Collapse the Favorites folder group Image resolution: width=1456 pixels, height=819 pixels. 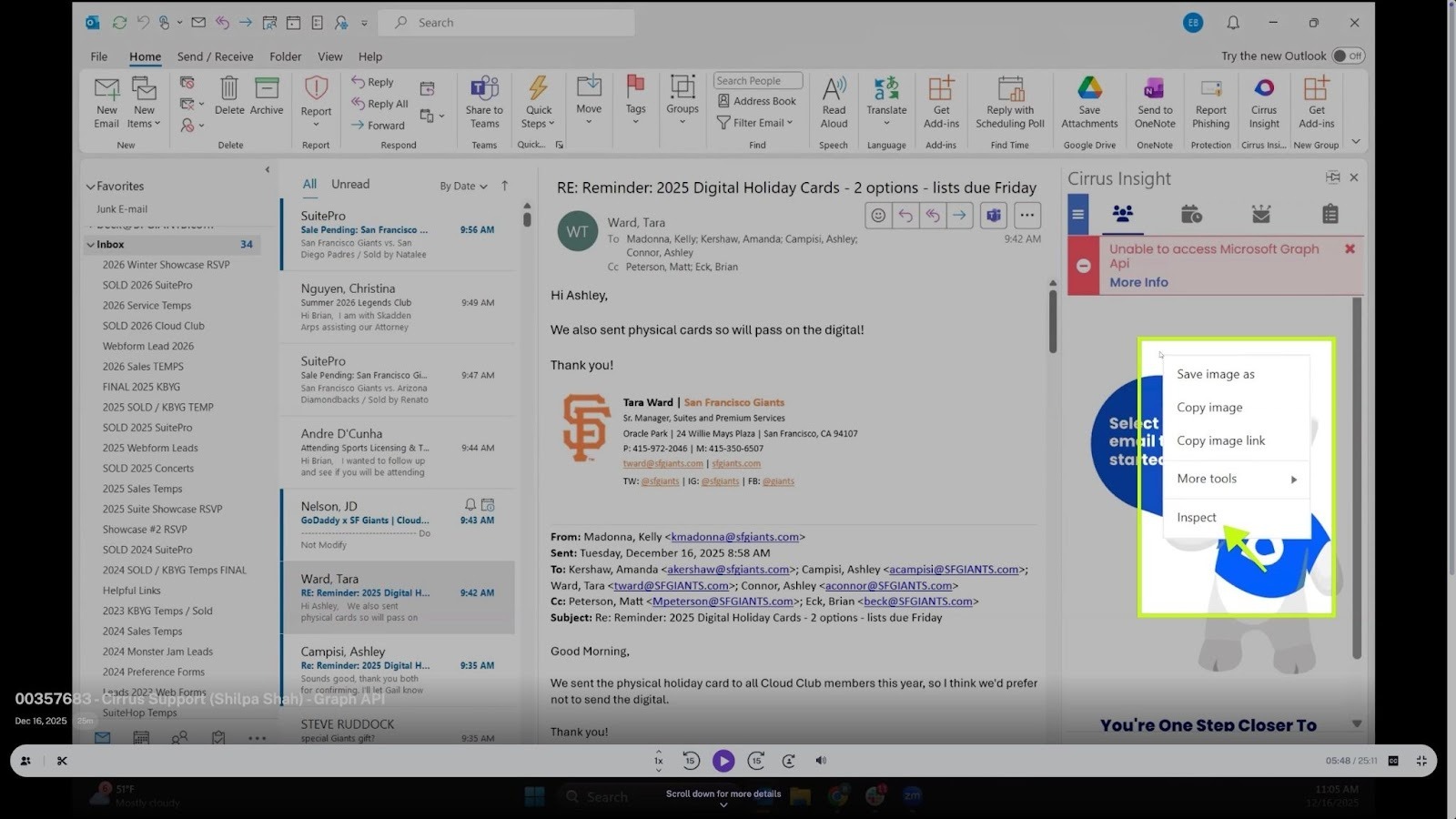pos(91,187)
